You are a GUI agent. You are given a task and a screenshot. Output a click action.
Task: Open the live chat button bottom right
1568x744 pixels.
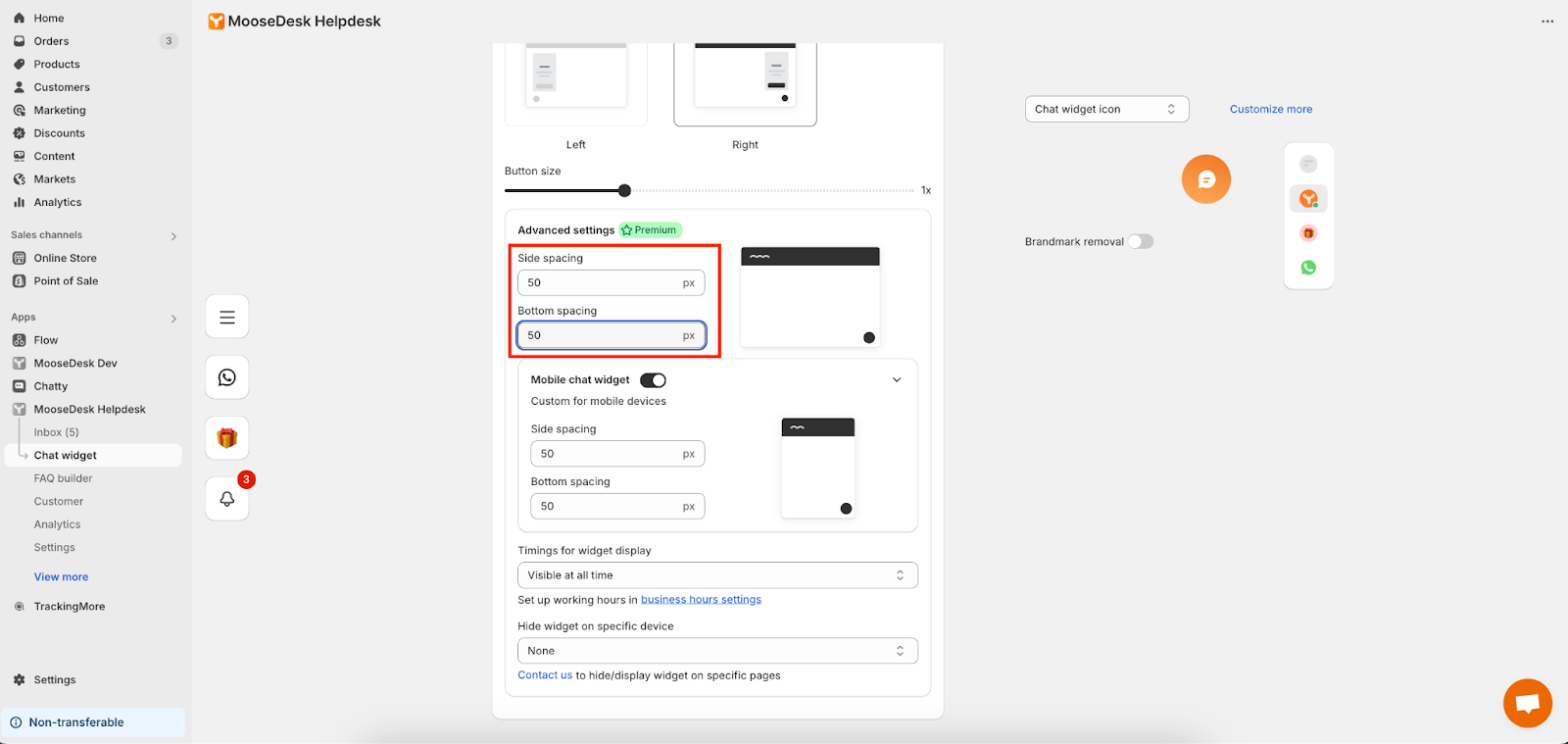[1528, 703]
